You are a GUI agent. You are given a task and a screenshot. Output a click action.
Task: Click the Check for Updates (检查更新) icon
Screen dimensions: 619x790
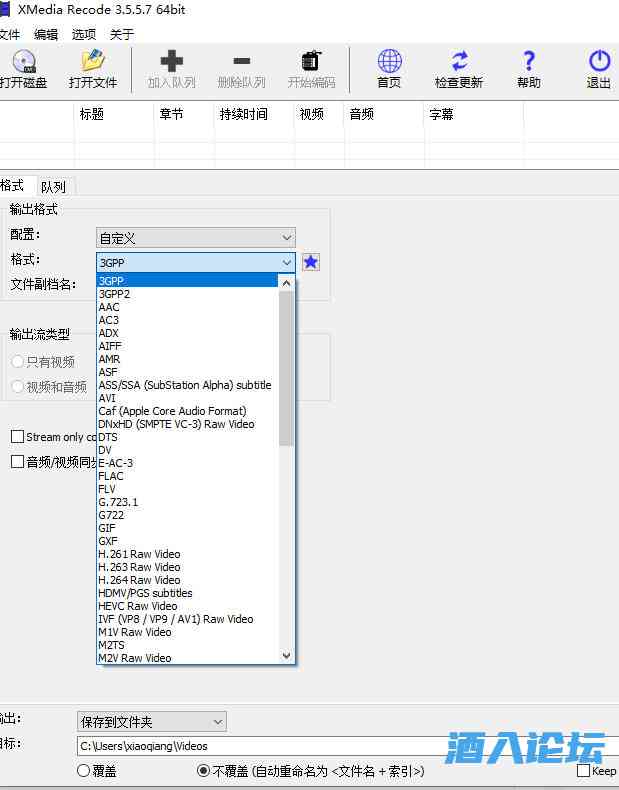[x=459, y=62]
